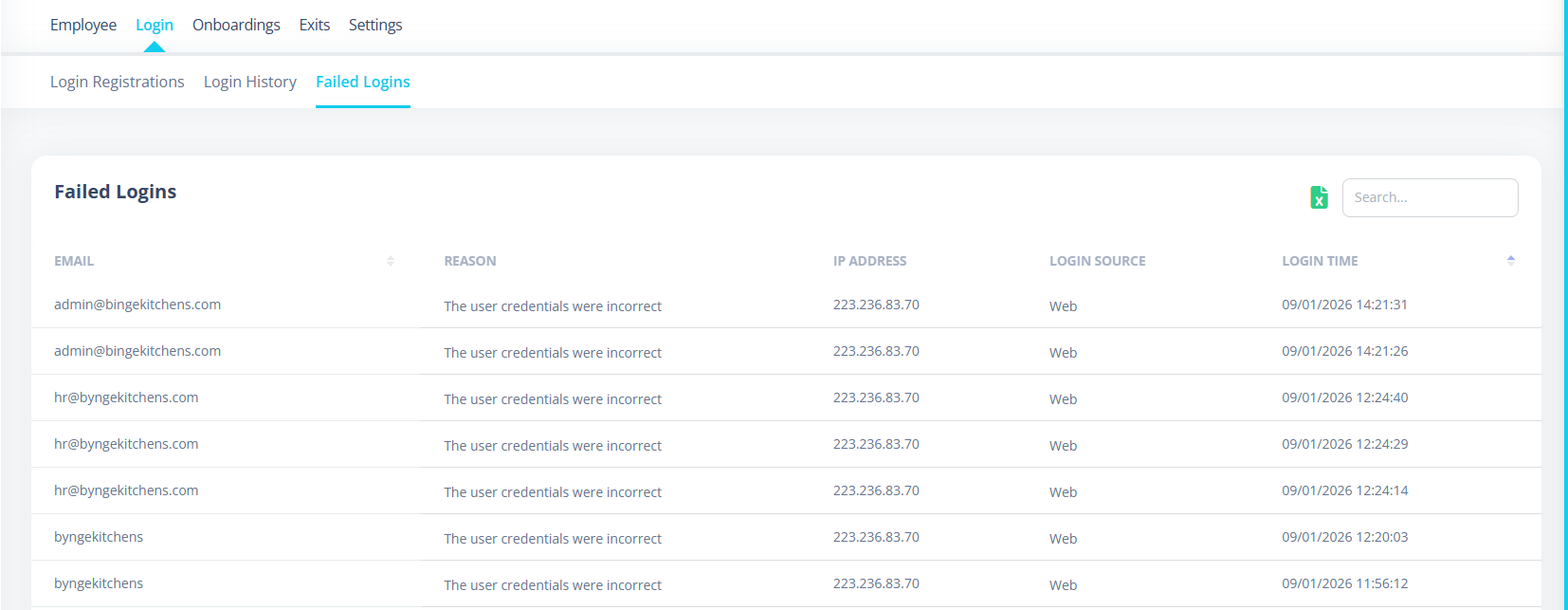Click the LOGIN SOURCE column header
This screenshot has height=610, width=1568.
[x=1098, y=261]
